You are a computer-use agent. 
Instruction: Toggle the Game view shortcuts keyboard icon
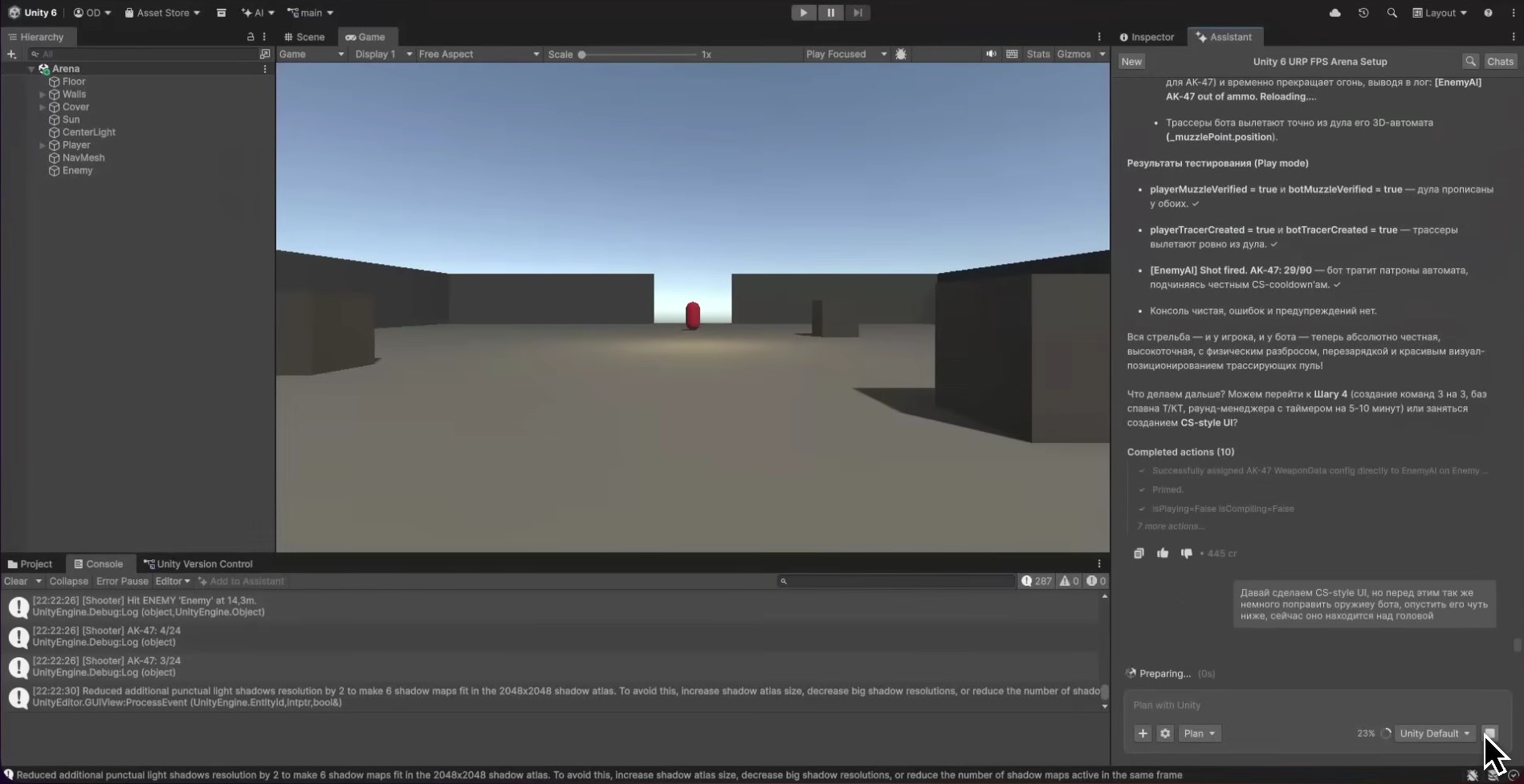tap(1012, 55)
